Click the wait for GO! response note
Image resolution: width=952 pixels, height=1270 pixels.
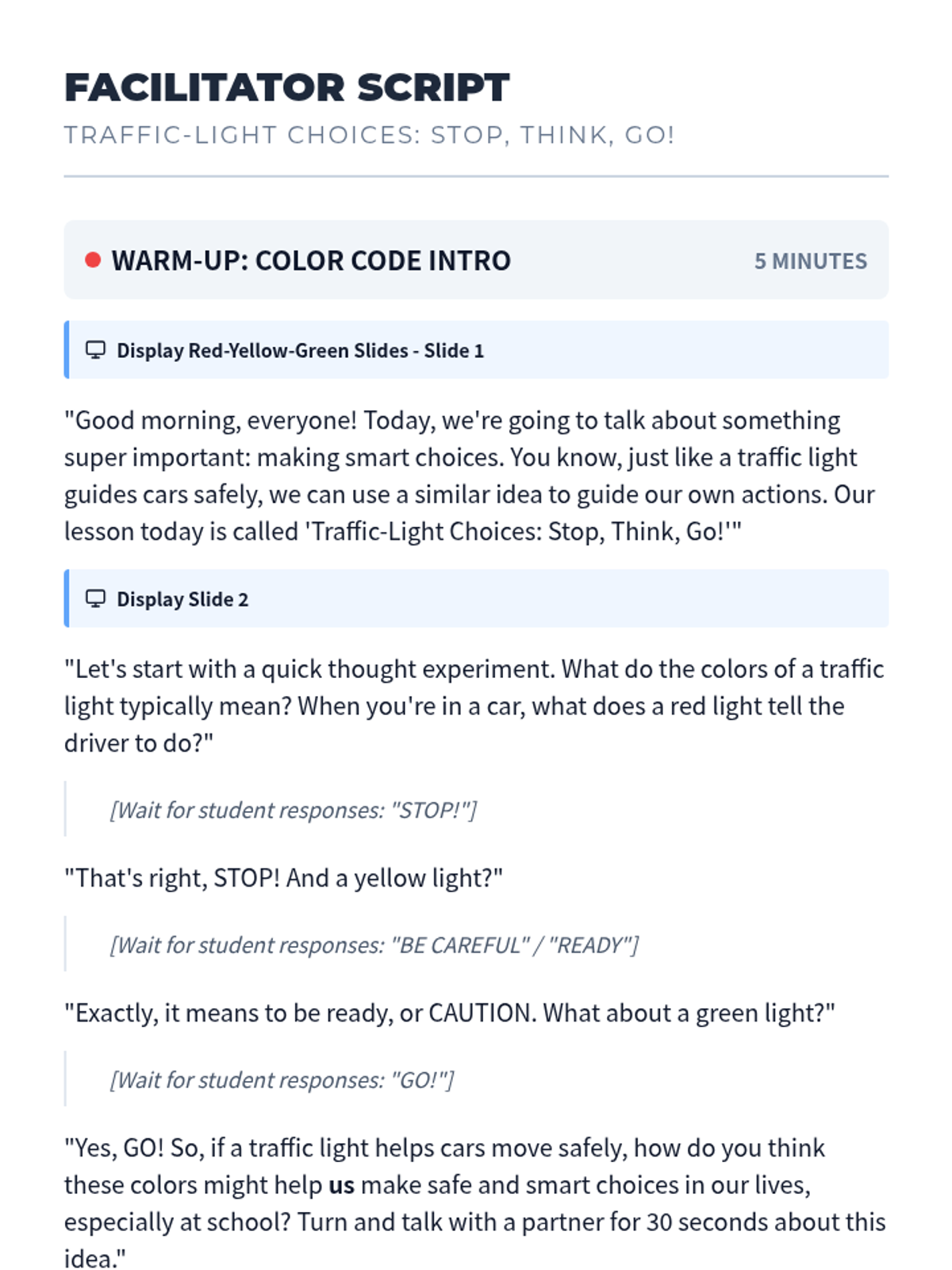tap(282, 1080)
